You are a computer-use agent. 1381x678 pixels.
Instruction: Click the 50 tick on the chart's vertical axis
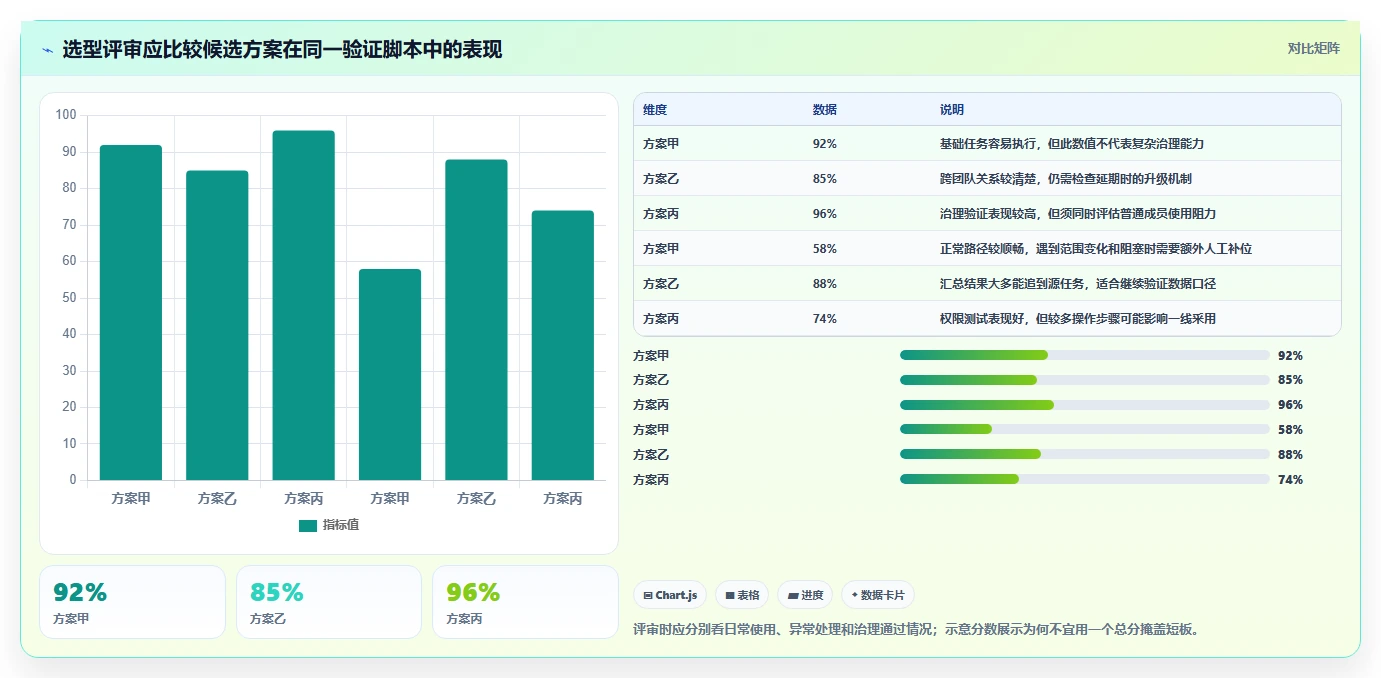click(69, 298)
